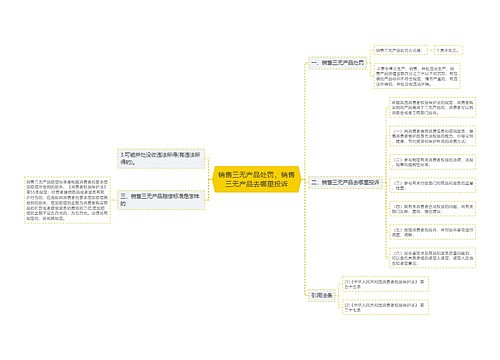500x360 pixels.
Task: Select node '一、销售三无产品处罚'
Action: coord(337,63)
